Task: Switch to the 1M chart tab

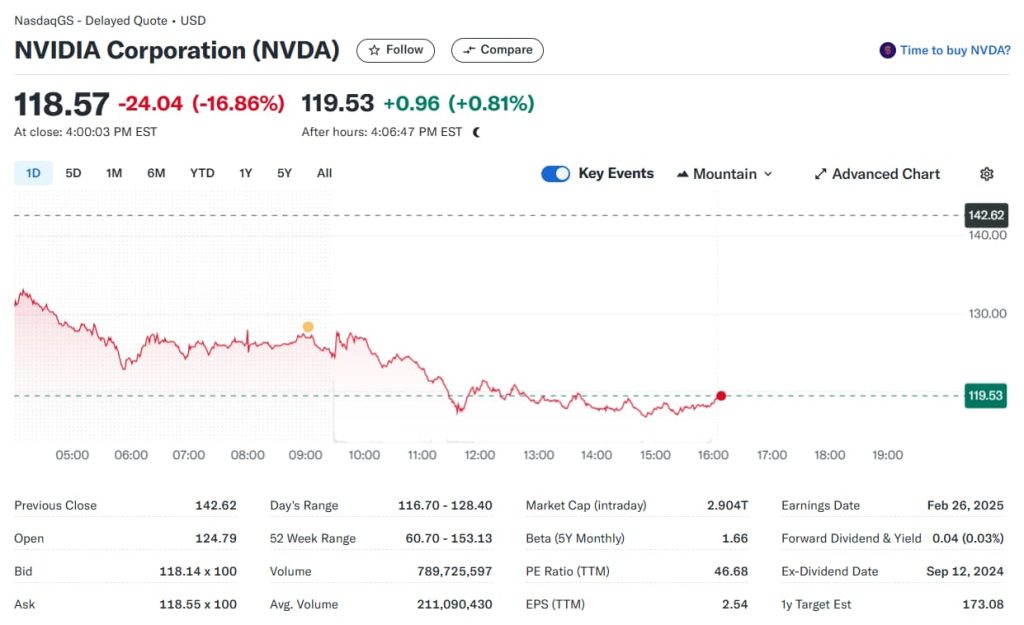Action: [113, 173]
